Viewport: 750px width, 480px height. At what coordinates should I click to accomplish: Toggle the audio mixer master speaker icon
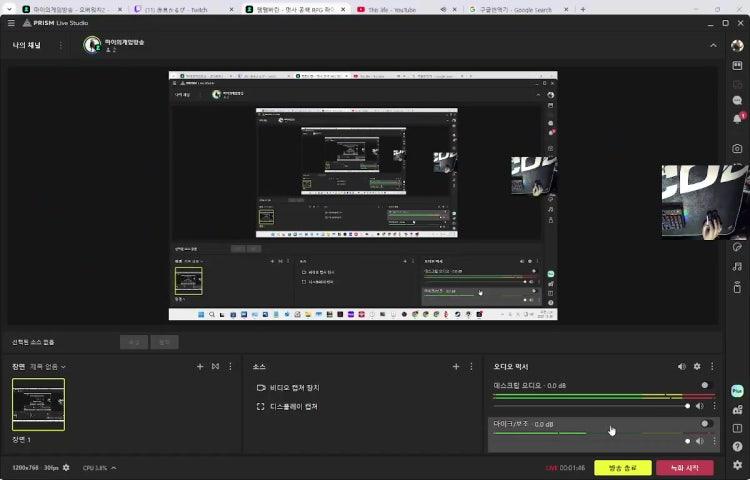point(682,367)
